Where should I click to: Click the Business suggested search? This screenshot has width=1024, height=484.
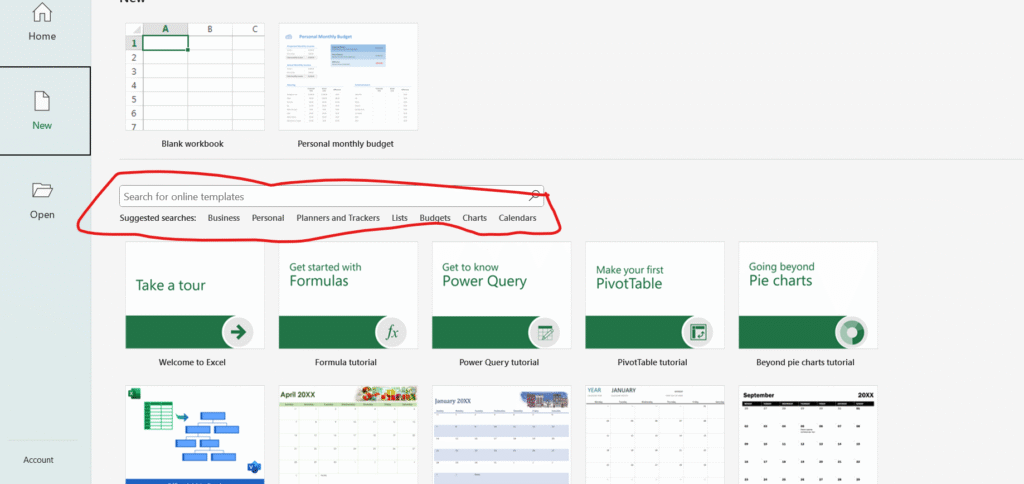[x=224, y=218]
